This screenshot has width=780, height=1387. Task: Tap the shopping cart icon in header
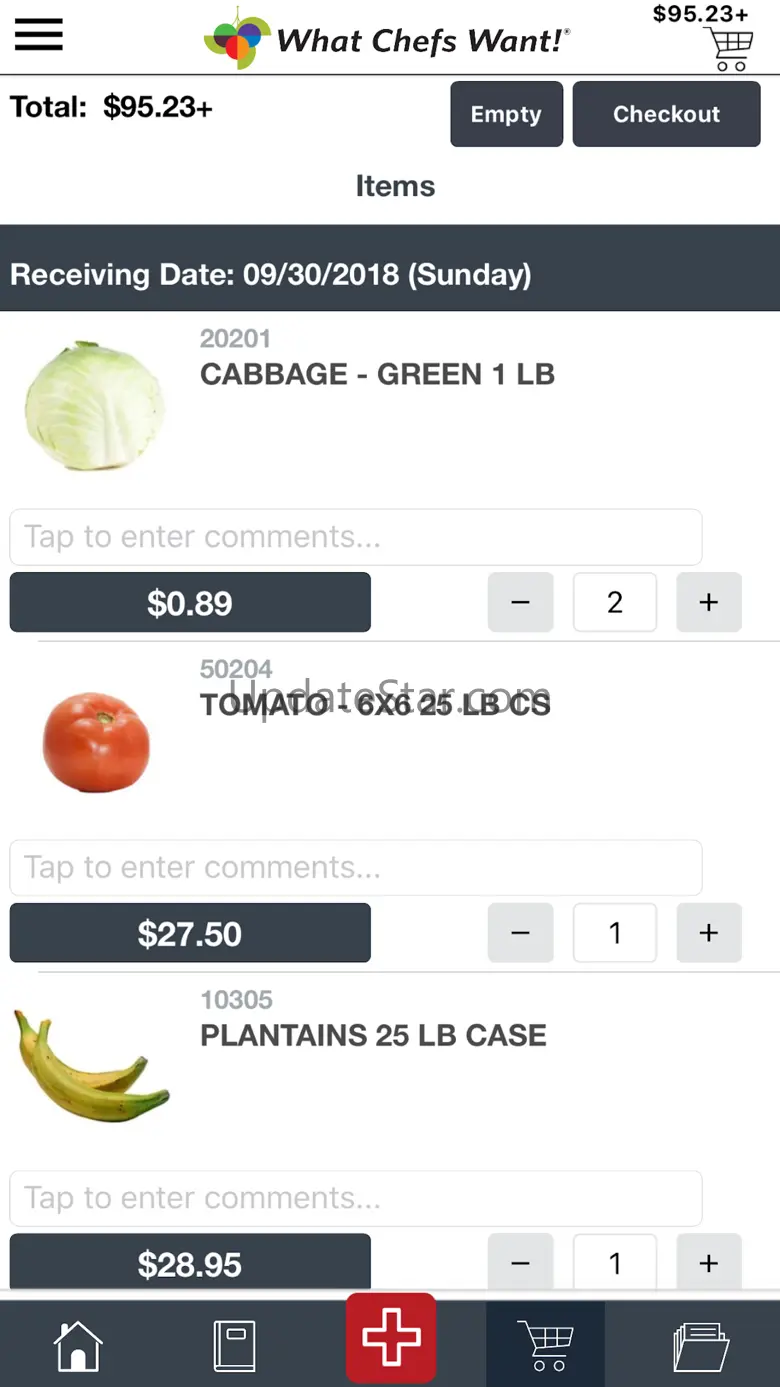coord(728,49)
